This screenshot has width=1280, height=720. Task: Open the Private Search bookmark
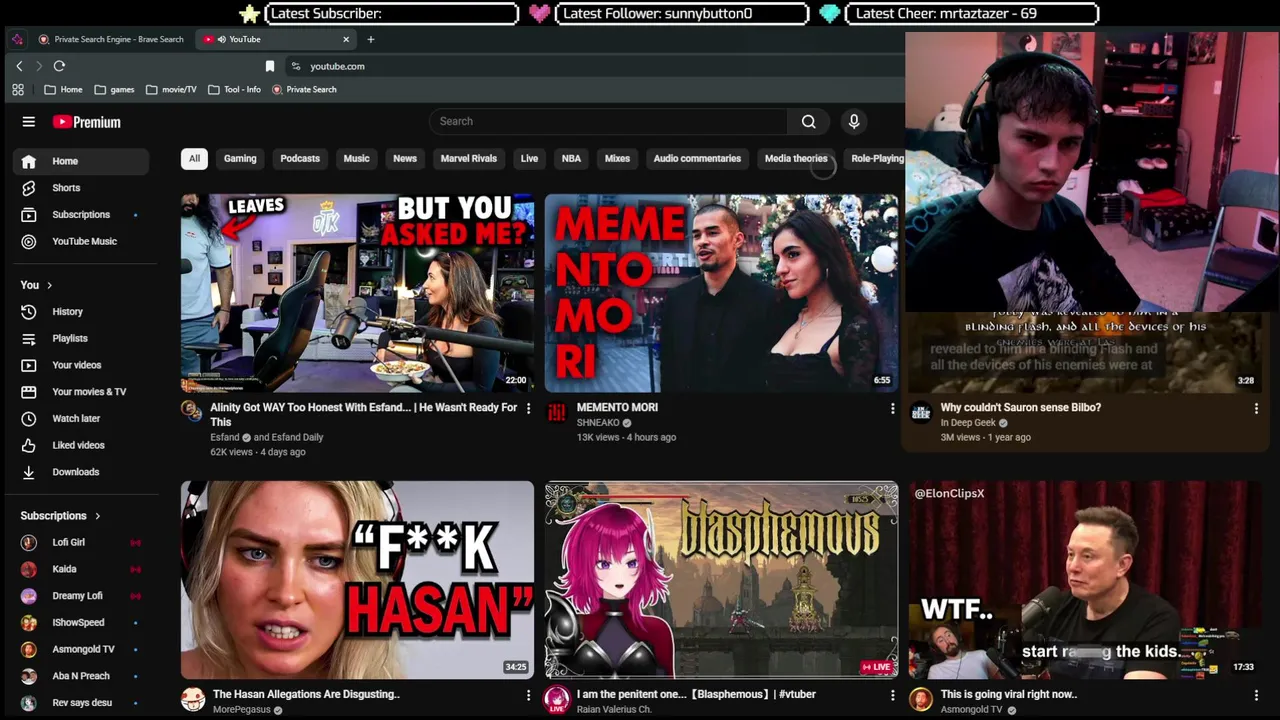coord(304,90)
